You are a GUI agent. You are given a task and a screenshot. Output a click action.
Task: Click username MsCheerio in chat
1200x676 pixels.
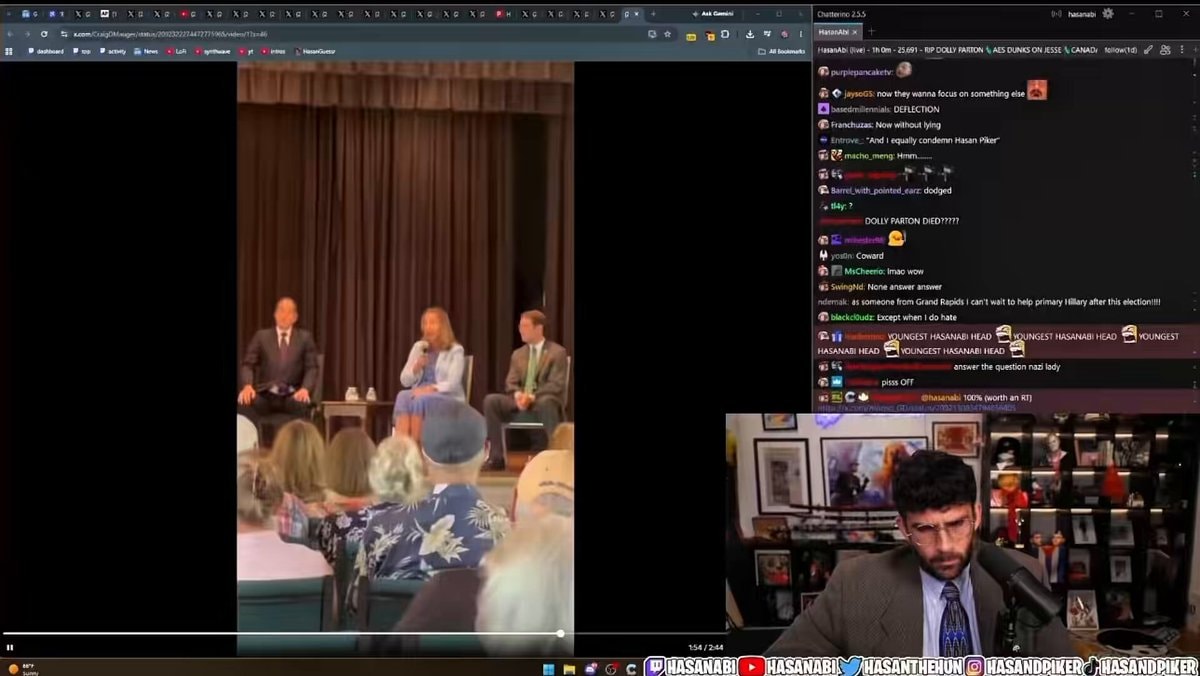coord(863,271)
